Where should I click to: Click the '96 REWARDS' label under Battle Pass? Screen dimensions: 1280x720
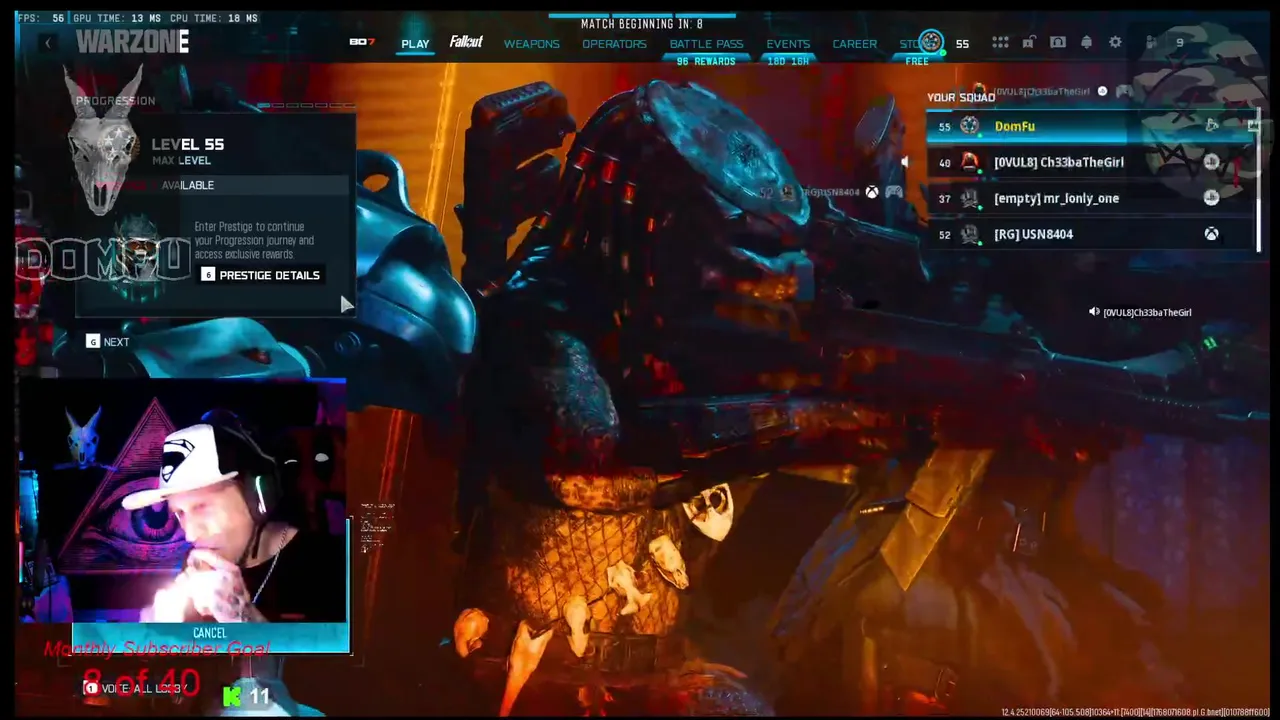706,62
